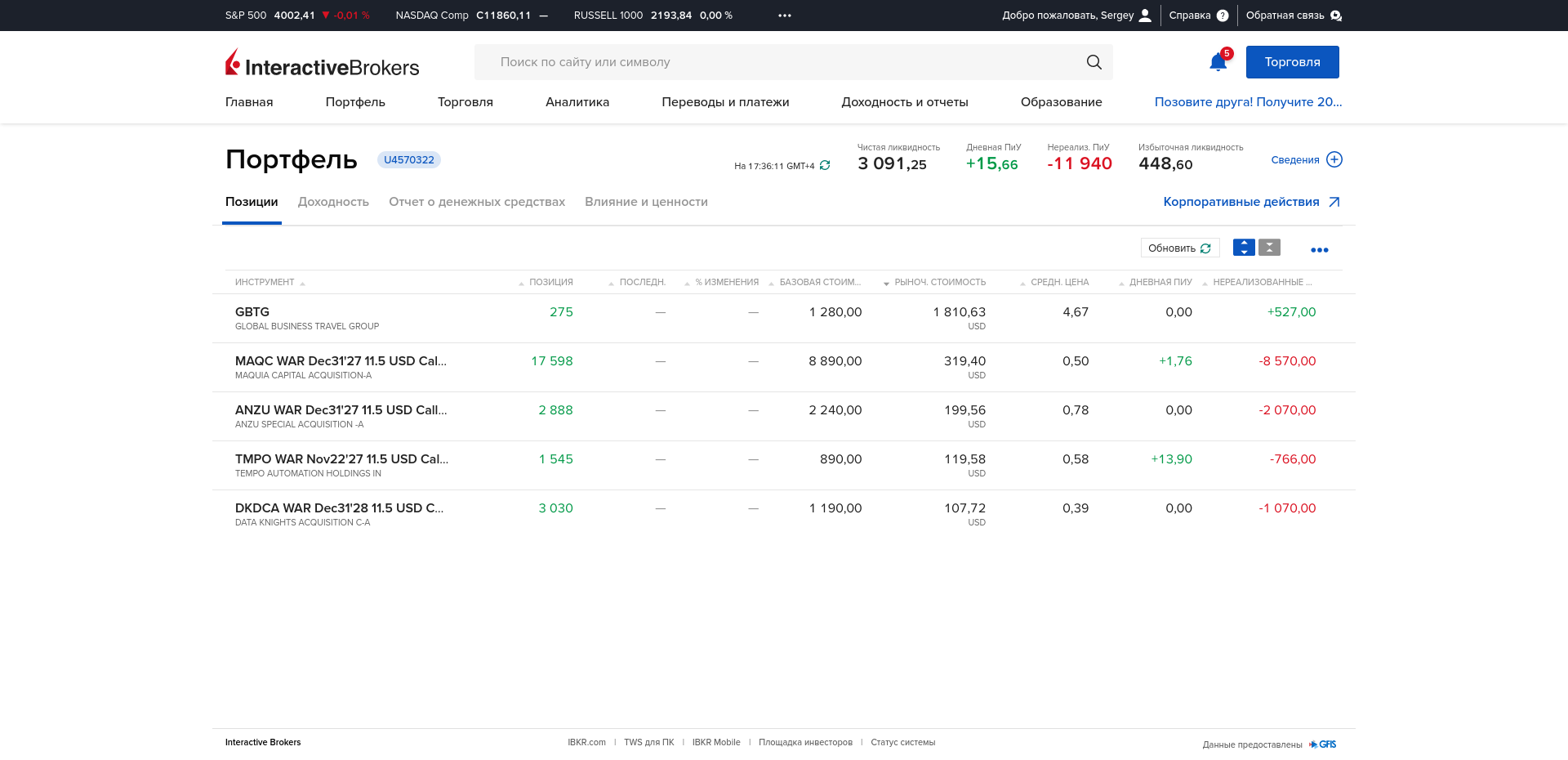
Task: Click the Справка help link
Action: click(x=1190, y=16)
